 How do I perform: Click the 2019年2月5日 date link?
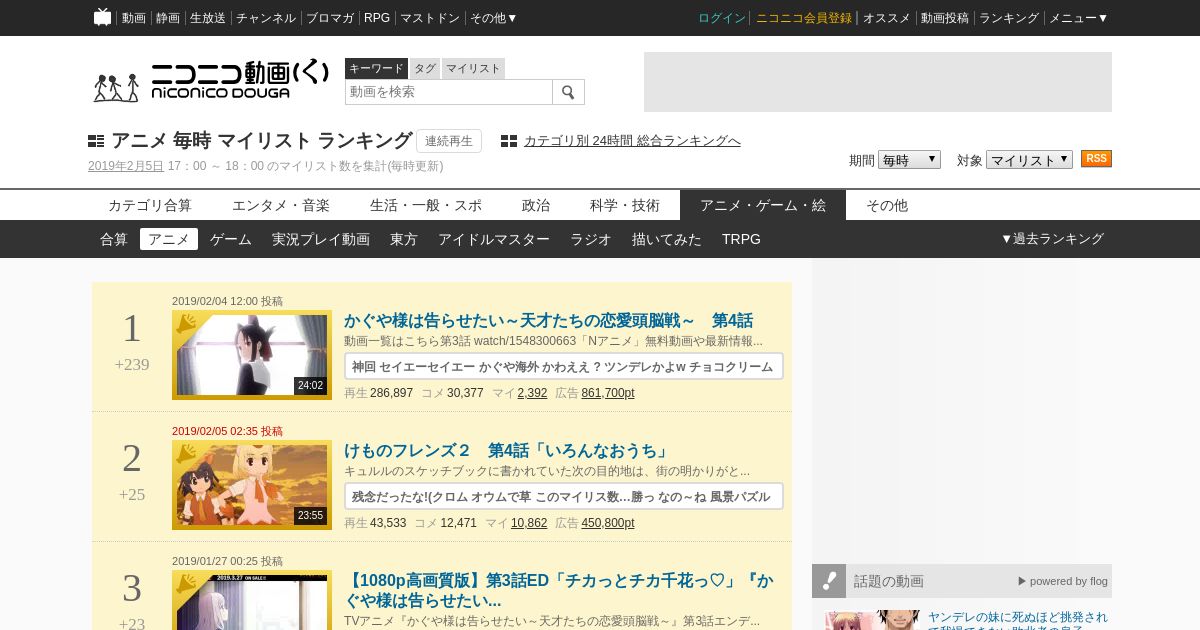pyautogui.click(x=126, y=166)
